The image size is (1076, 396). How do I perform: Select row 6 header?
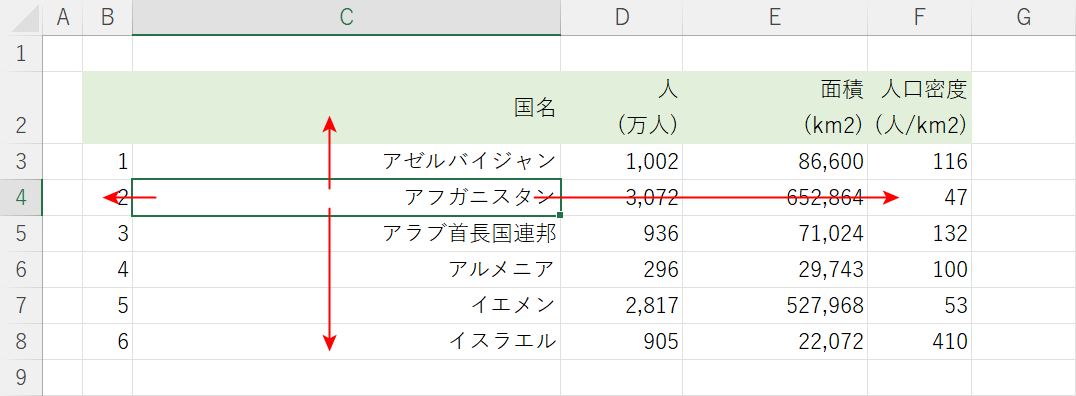coord(21,270)
